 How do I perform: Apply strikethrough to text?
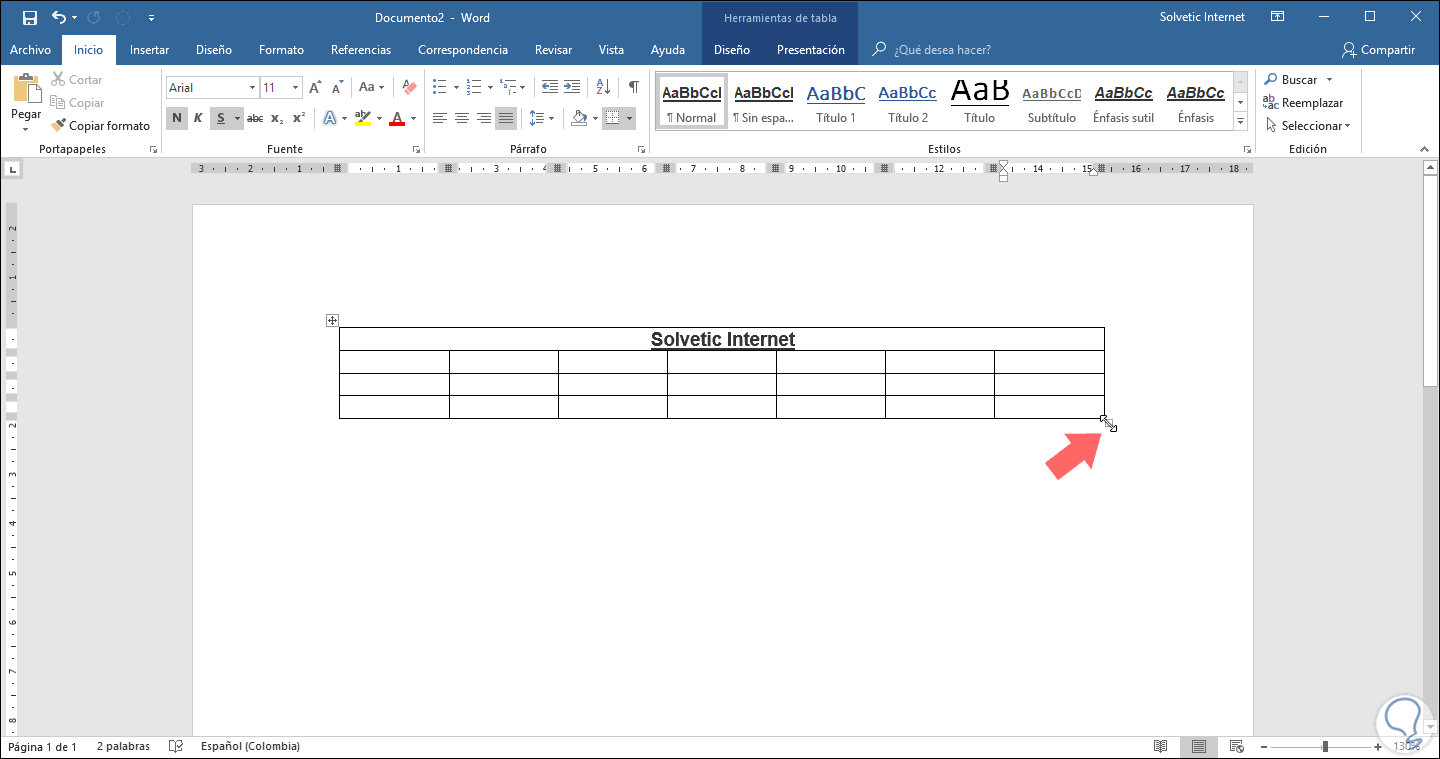pyautogui.click(x=255, y=119)
